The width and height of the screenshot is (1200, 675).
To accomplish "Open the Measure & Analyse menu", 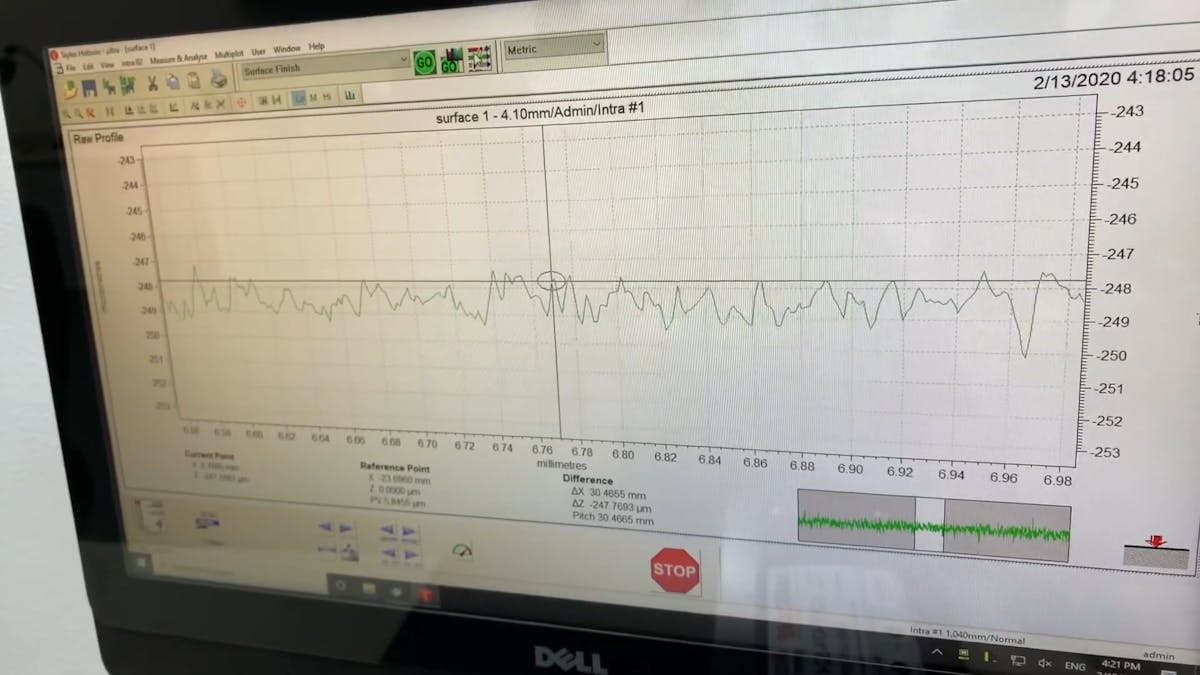I will click(x=177, y=55).
